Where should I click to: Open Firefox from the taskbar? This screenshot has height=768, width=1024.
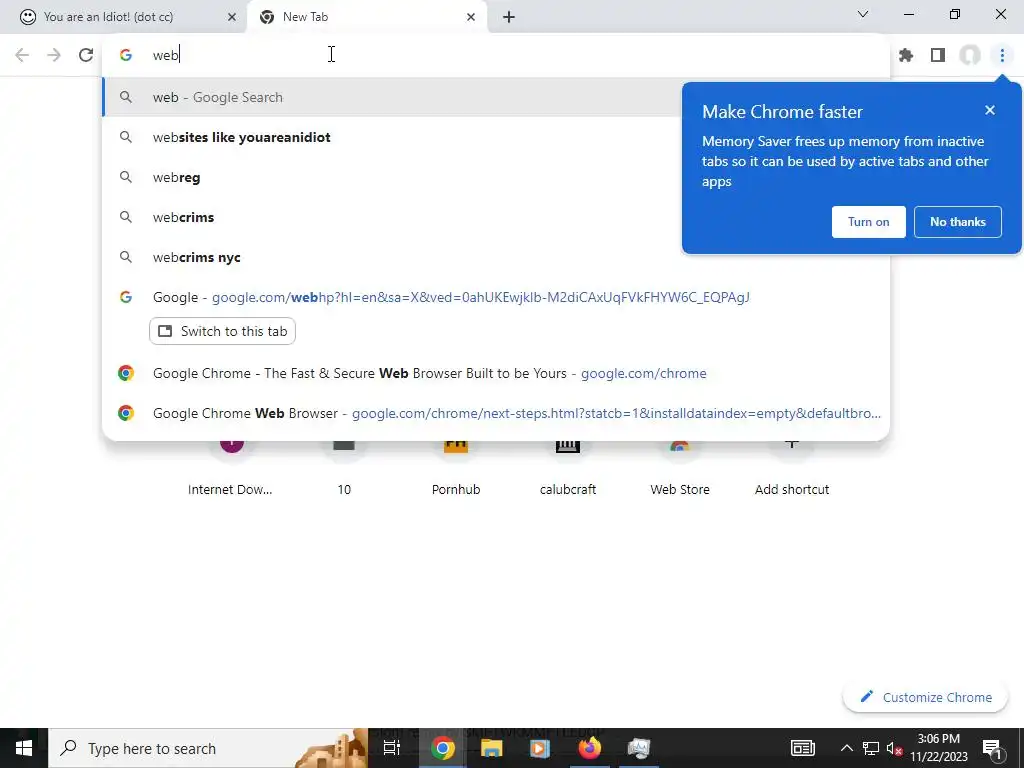click(589, 748)
